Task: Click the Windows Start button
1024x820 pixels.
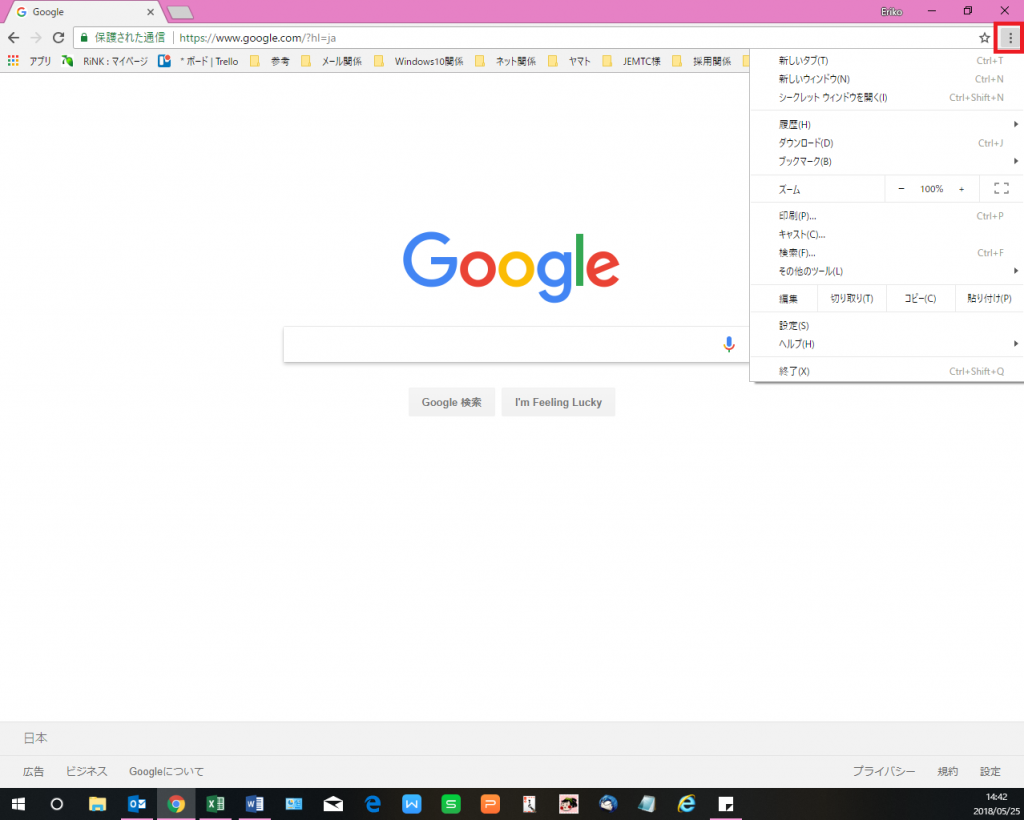Action: [18, 804]
